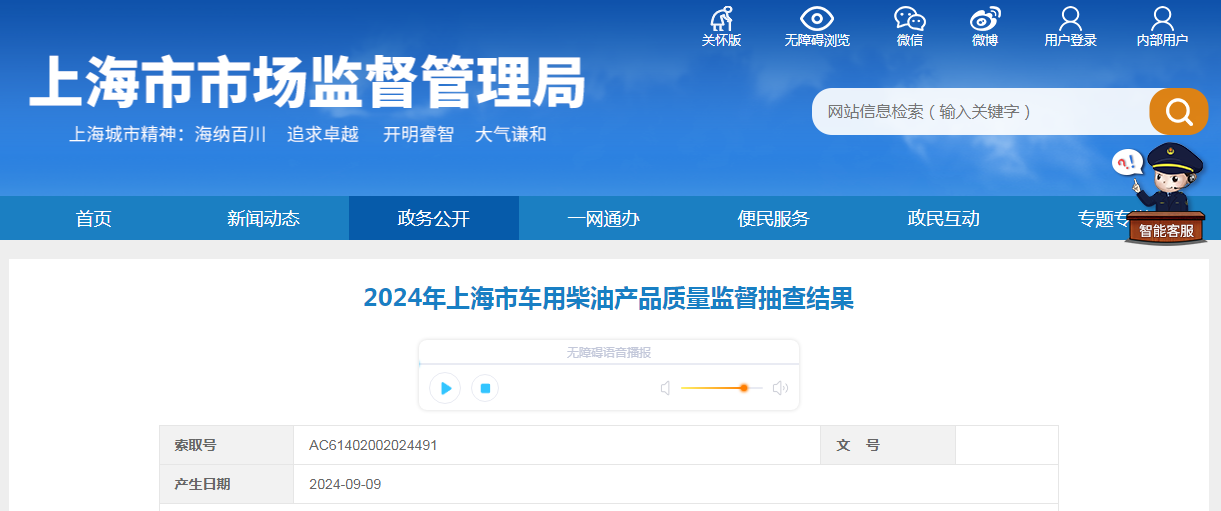Click the loud speaker icon for maximum volume
Screen dimensions: 1221x511
click(780, 388)
